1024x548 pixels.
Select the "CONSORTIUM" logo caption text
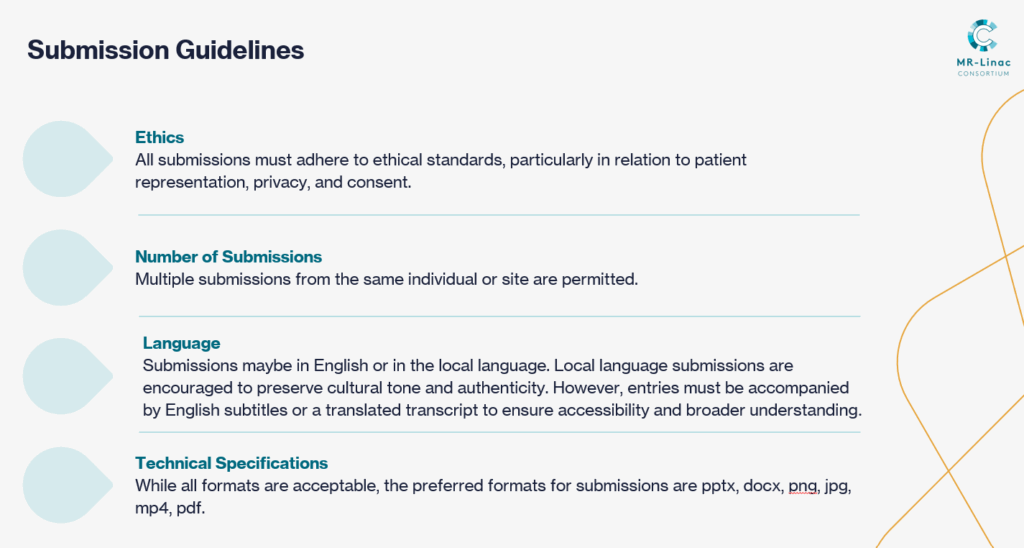click(982, 74)
